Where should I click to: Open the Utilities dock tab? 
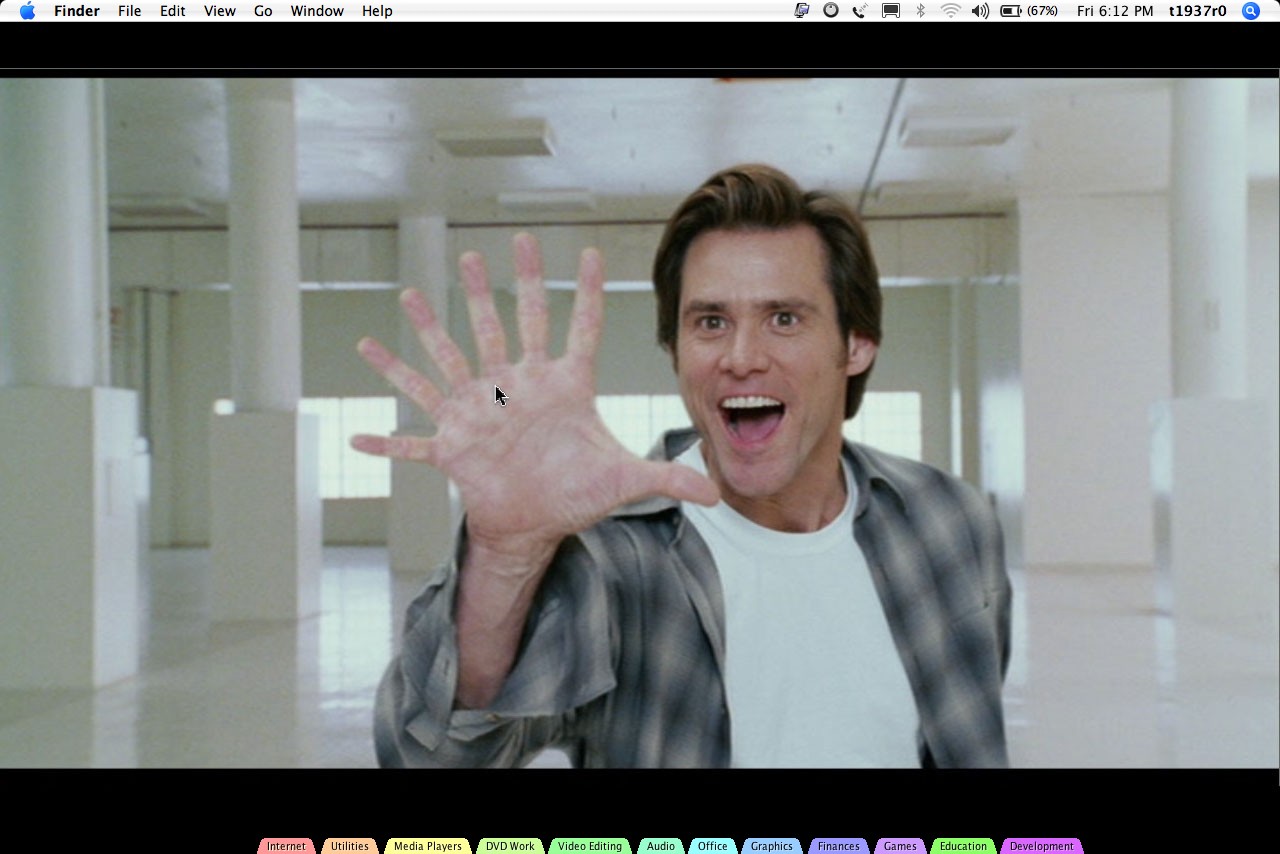coord(350,846)
